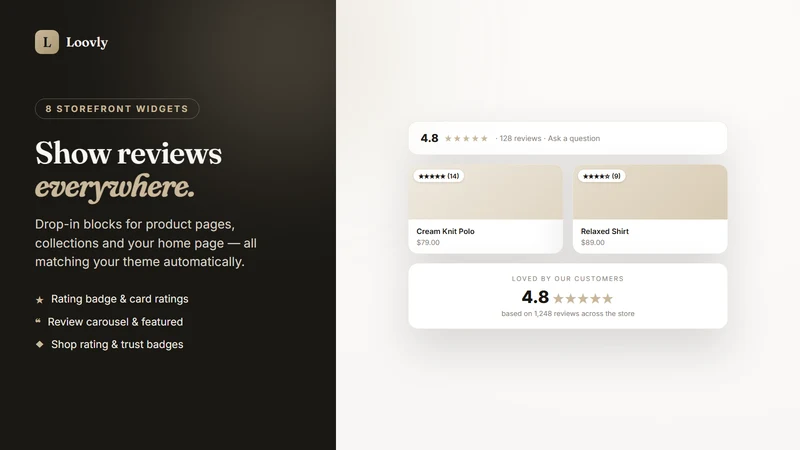
Task: Click the 4.8 rating in the top bar
Action: tap(429, 138)
